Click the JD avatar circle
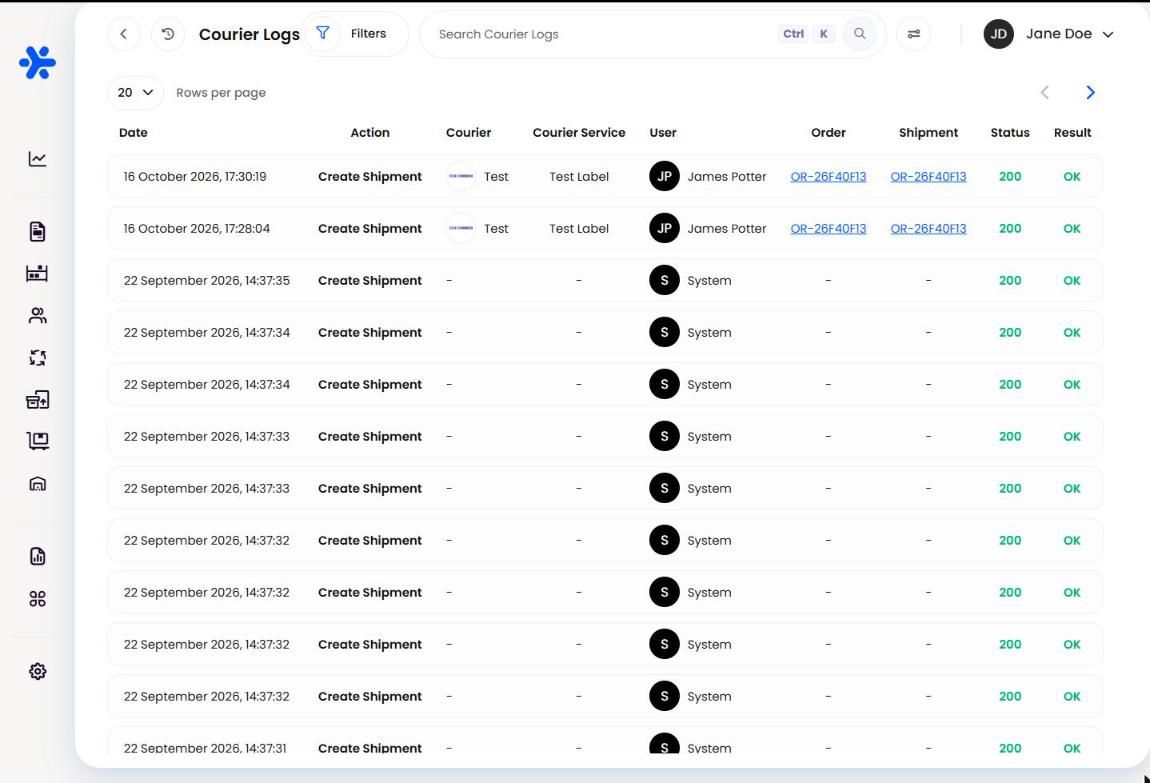Screen dimensions: 1150x783 [998, 34]
